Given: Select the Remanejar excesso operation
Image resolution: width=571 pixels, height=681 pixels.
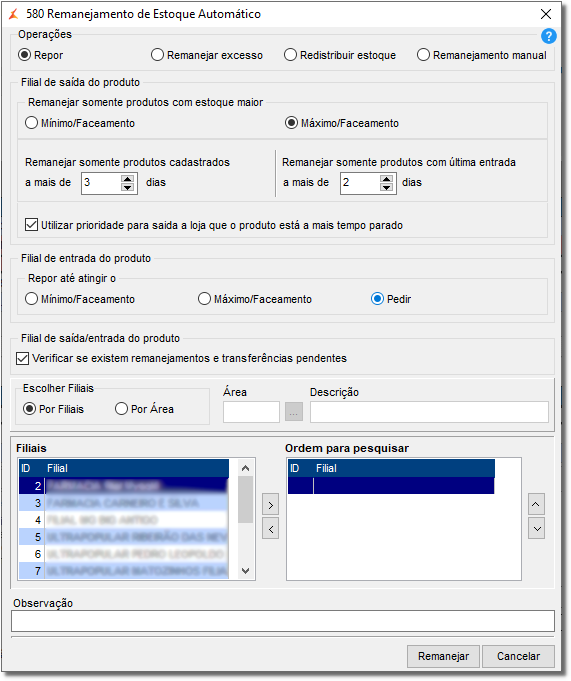Looking at the screenshot, I should point(207,55).
